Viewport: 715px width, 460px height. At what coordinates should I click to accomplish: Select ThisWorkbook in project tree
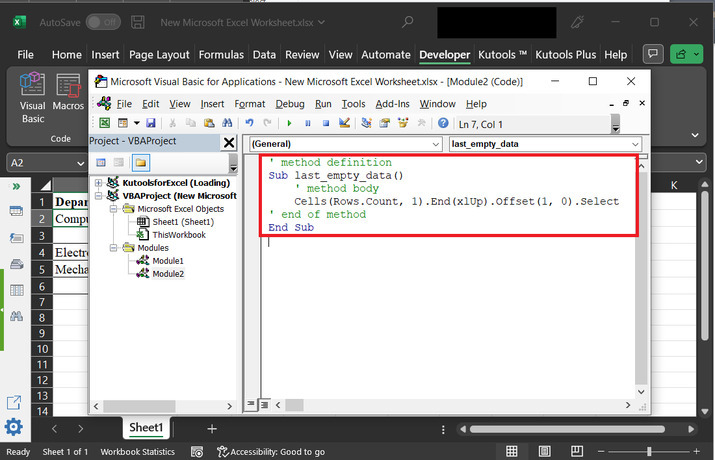[179, 235]
